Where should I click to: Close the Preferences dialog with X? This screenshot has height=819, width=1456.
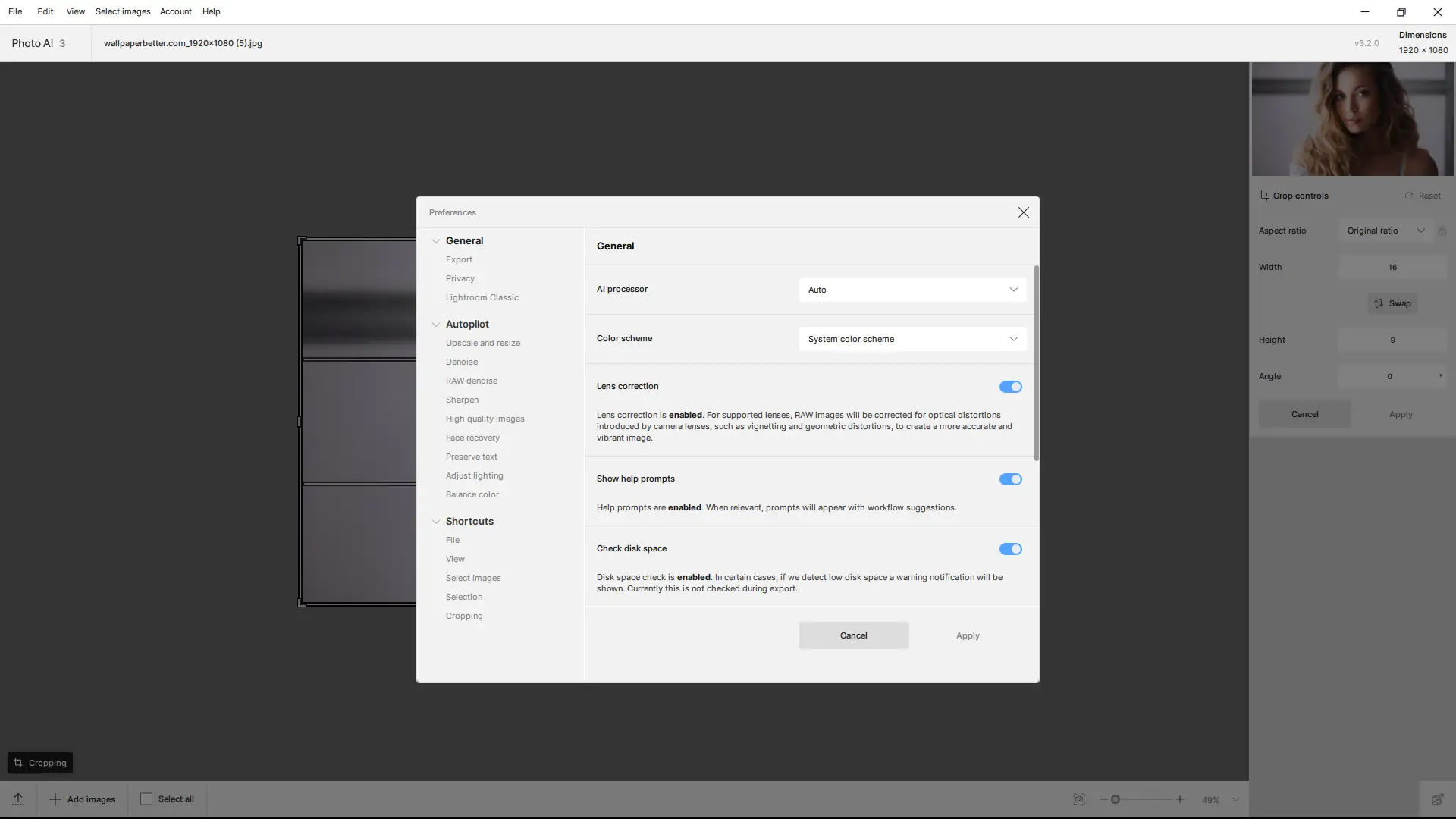1023,212
